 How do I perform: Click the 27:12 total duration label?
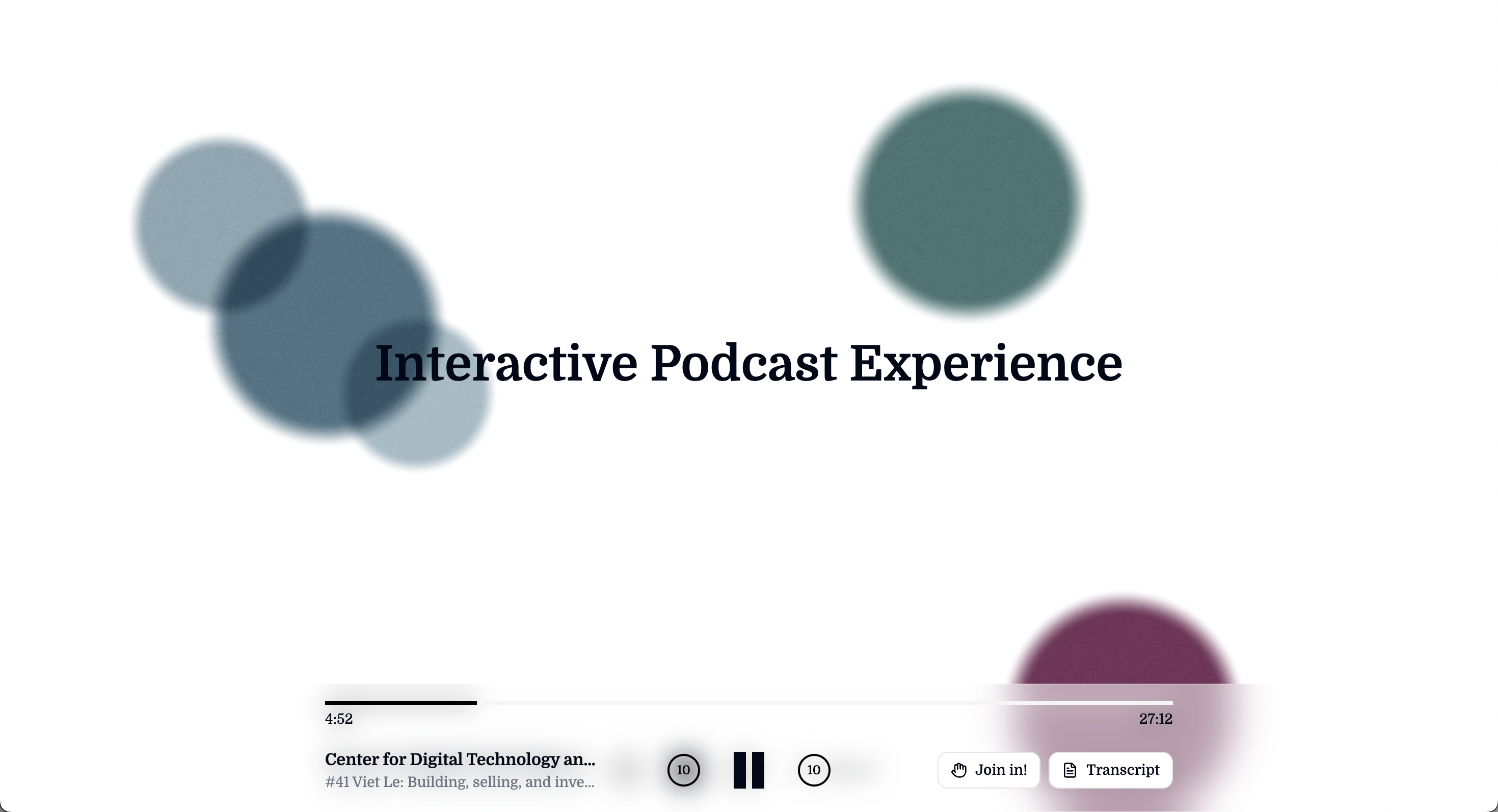tap(1155, 719)
